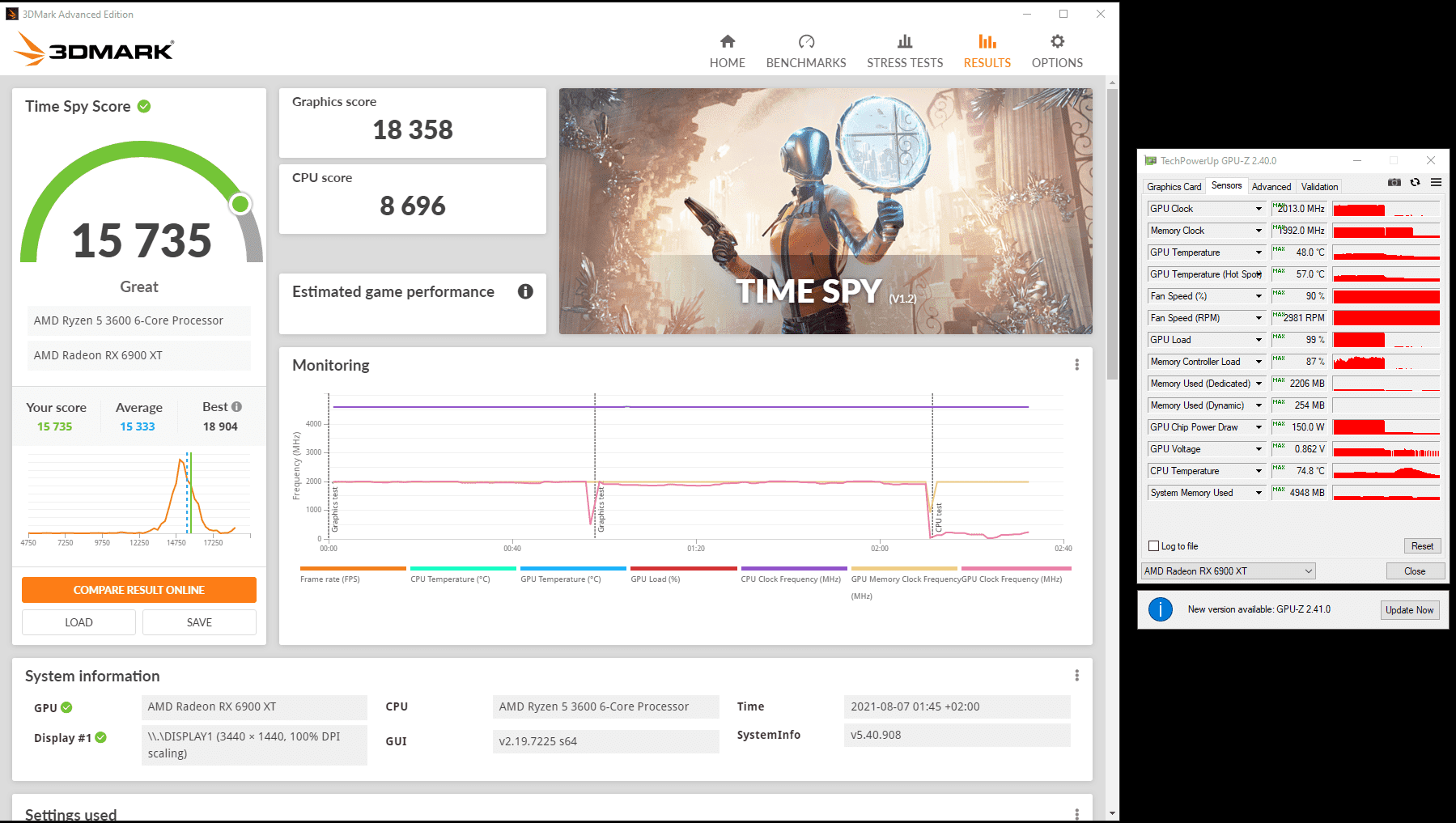Screen dimensions: 1456x823
Task: Click the Reset button in GPU-Z
Action: pyautogui.click(x=1422, y=546)
